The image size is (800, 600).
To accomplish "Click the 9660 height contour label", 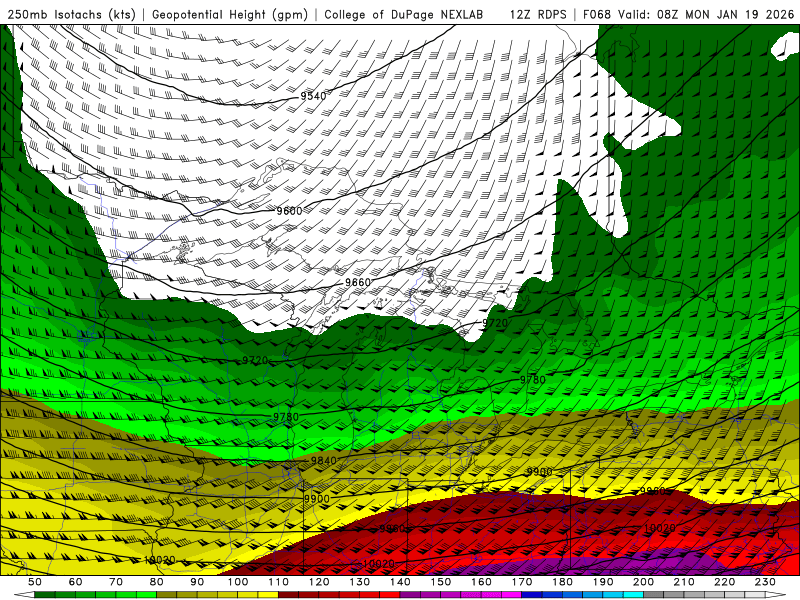I will tap(358, 282).
